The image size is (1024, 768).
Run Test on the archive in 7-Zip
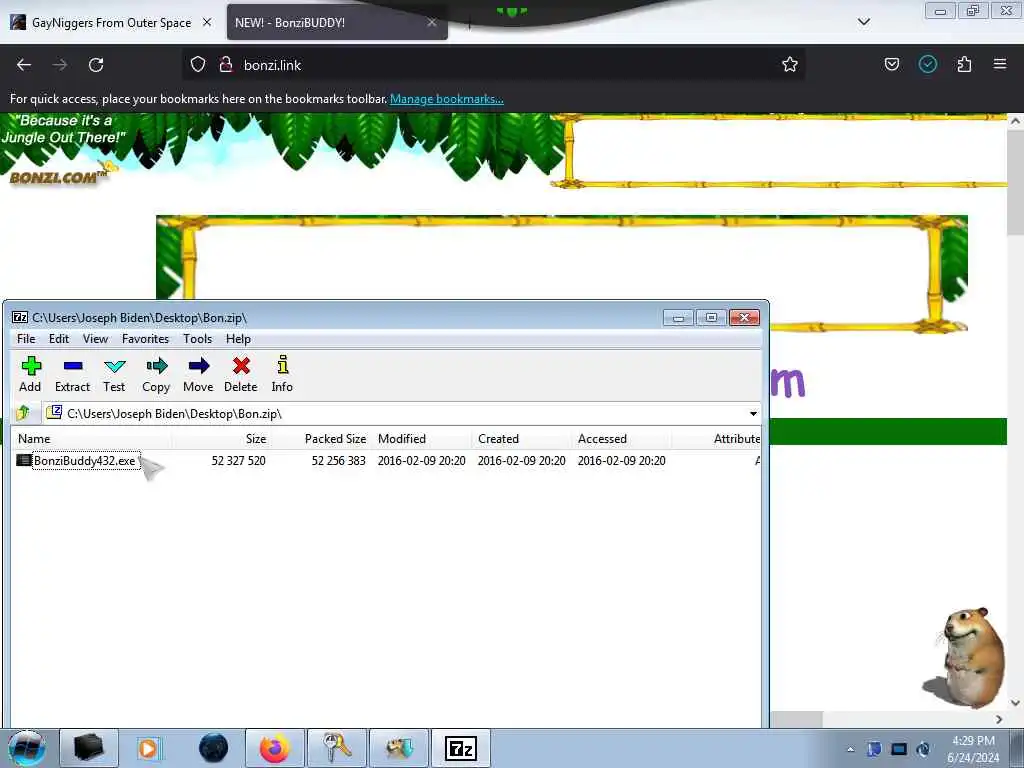[x=114, y=374]
